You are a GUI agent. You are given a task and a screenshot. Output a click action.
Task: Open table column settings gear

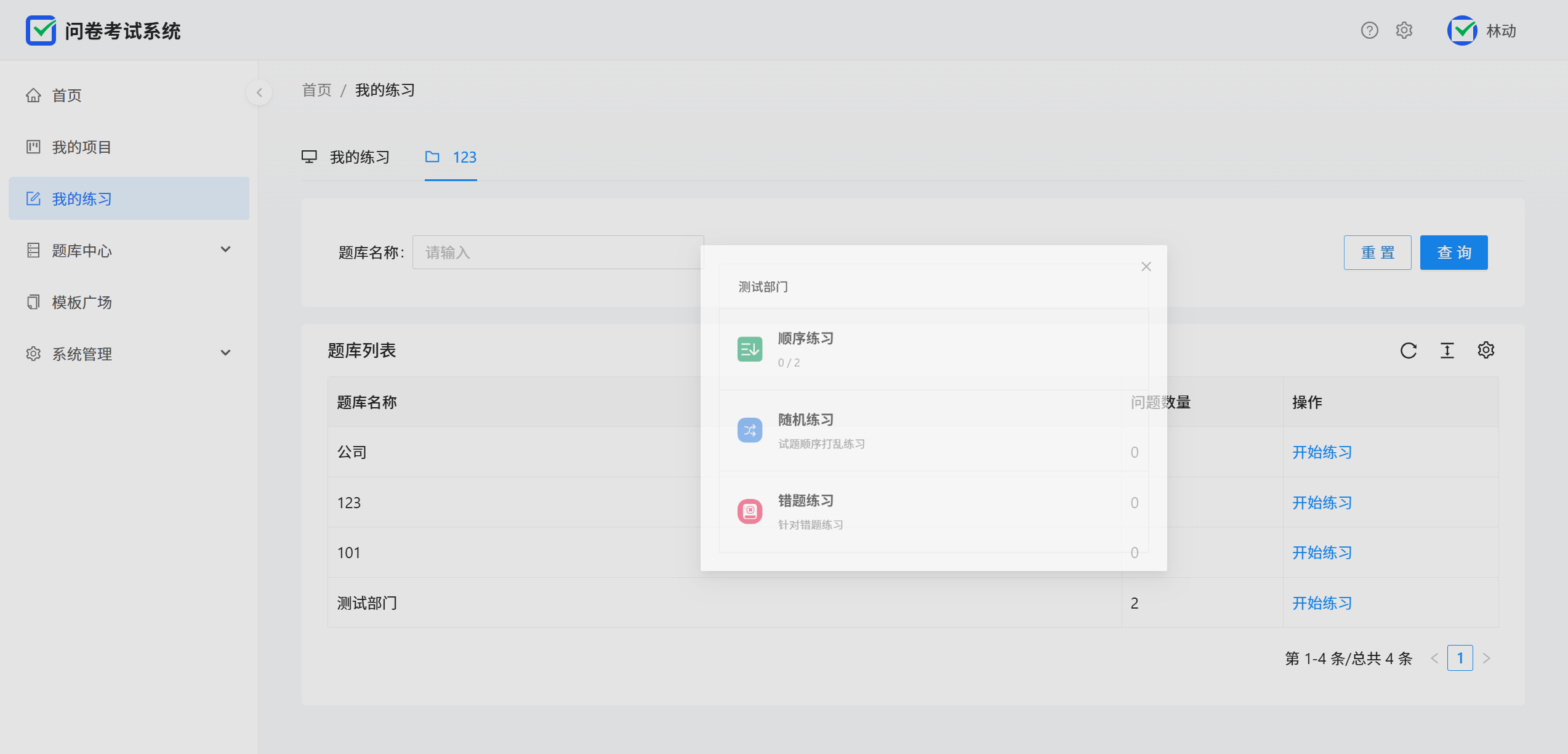click(1486, 350)
